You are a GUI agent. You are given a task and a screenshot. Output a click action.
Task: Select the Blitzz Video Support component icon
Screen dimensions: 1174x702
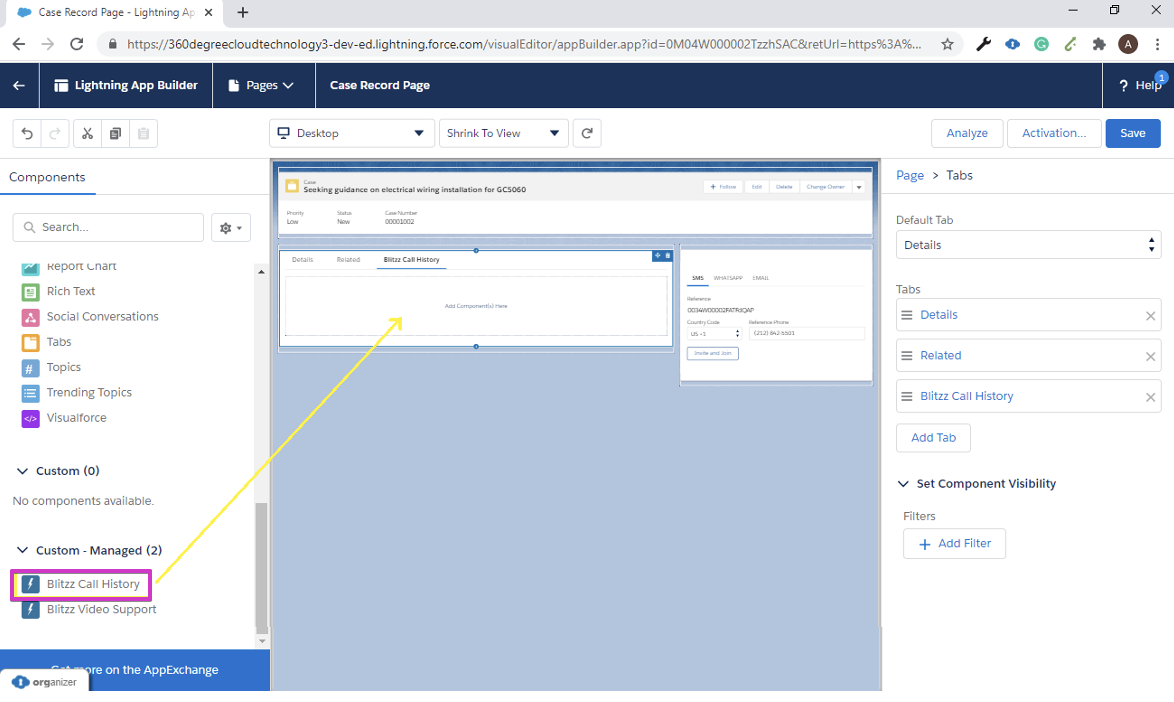(x=30, y=610)
